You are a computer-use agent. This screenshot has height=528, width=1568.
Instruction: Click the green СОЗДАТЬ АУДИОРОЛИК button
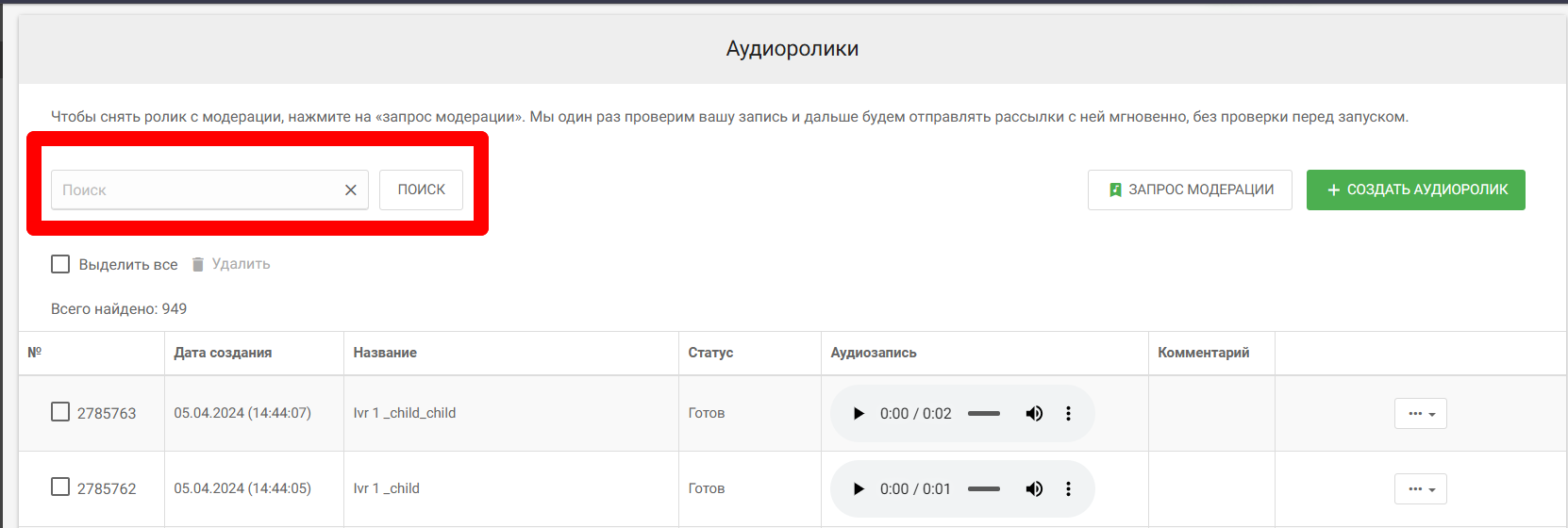1415,190
